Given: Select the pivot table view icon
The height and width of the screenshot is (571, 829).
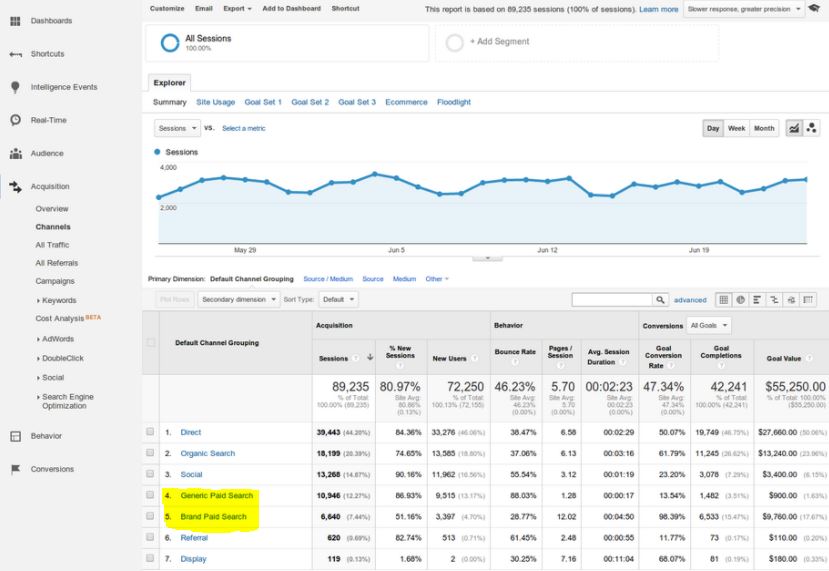Looking at the screenshot, I should click(x=808, y=300).
